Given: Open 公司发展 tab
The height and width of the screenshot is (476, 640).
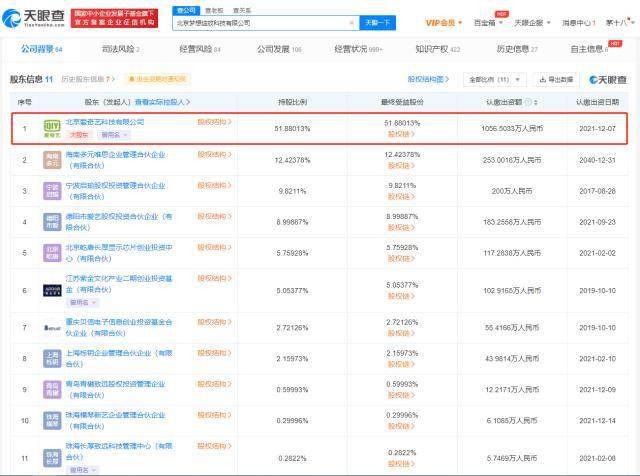Looking at the screenshot, I should tap(279, 49).
